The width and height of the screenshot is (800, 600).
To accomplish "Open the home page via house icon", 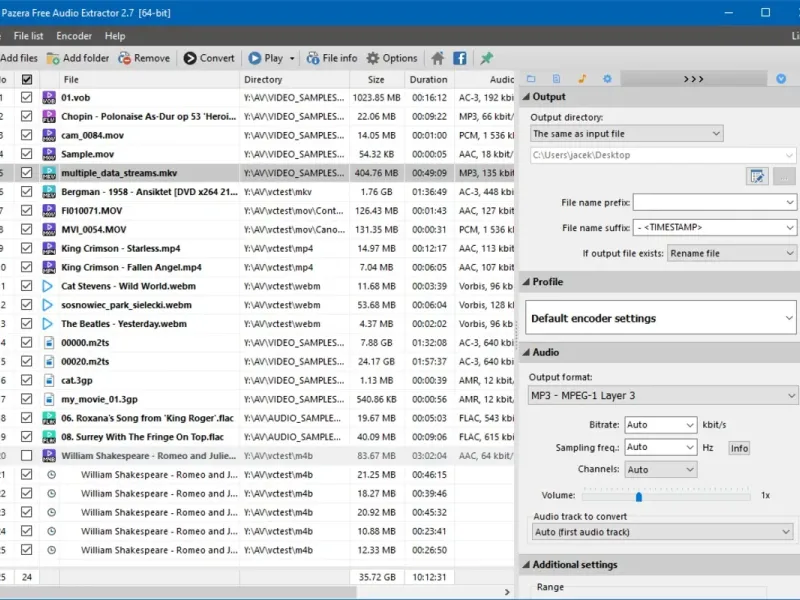I will pos(437,58).
